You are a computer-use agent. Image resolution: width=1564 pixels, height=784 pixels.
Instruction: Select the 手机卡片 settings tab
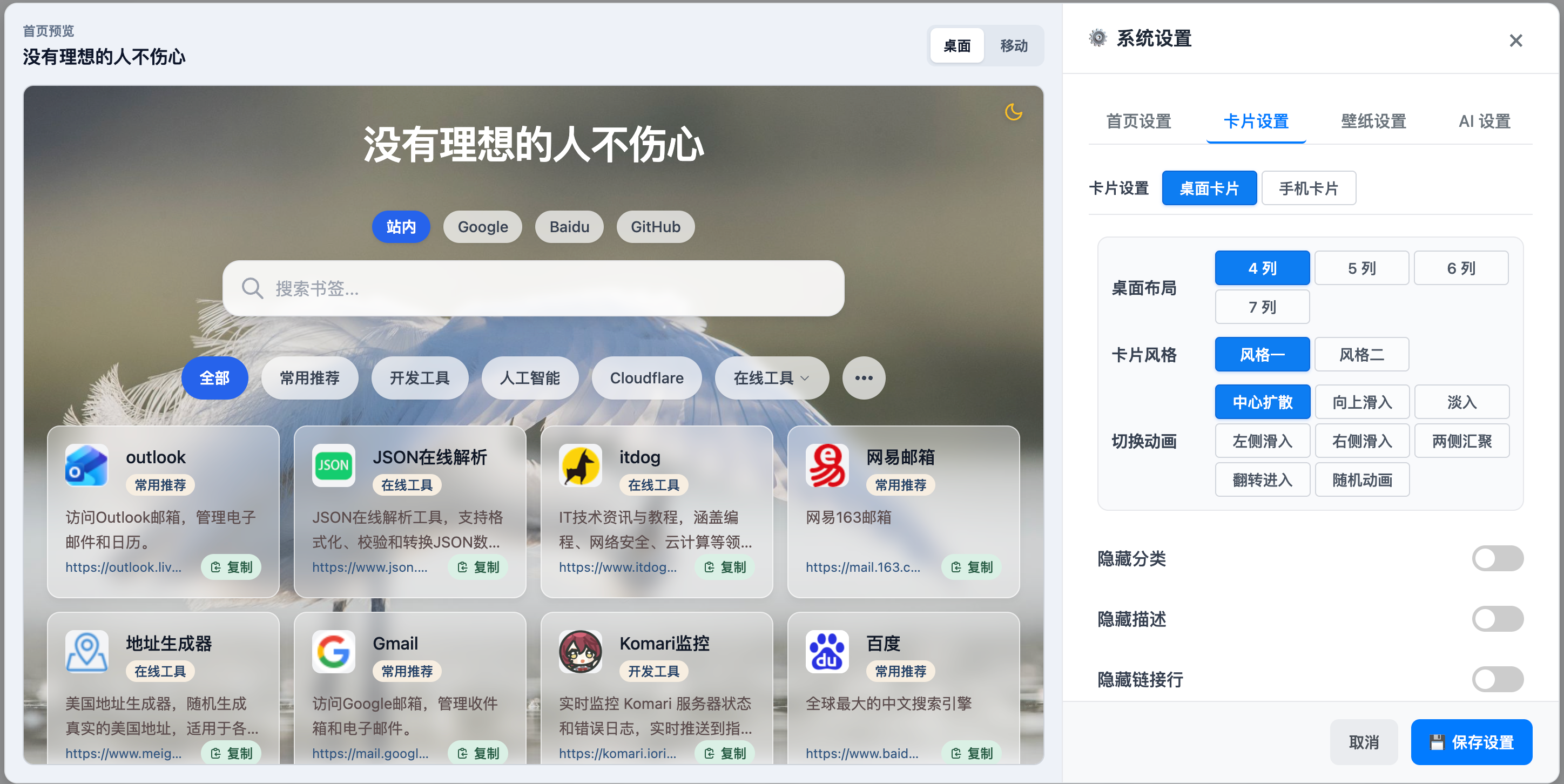click(1309, 189)
